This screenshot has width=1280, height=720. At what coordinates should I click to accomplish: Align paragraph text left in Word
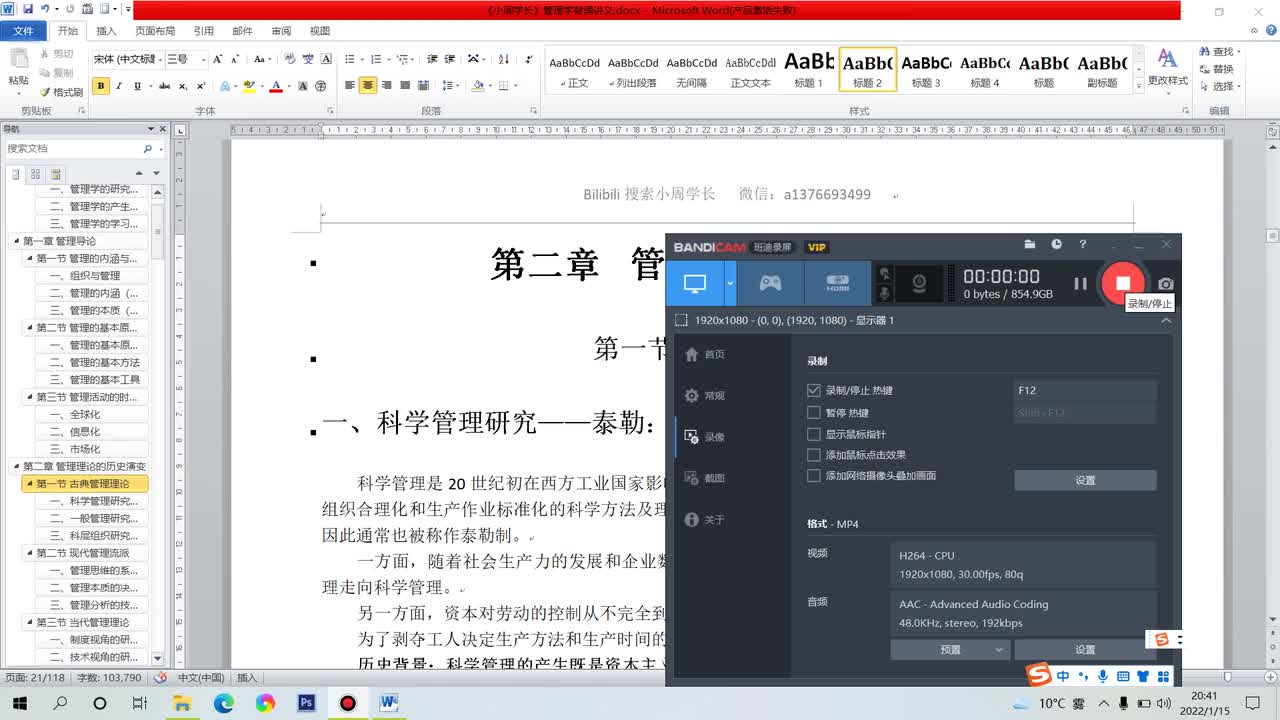[x=350, y=86]
